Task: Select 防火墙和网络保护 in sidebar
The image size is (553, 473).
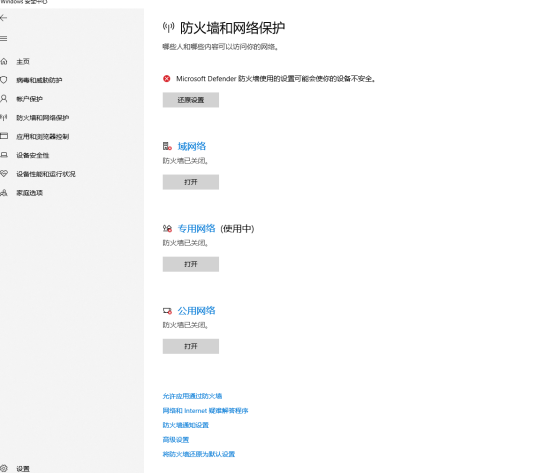Action: point(43,118)
